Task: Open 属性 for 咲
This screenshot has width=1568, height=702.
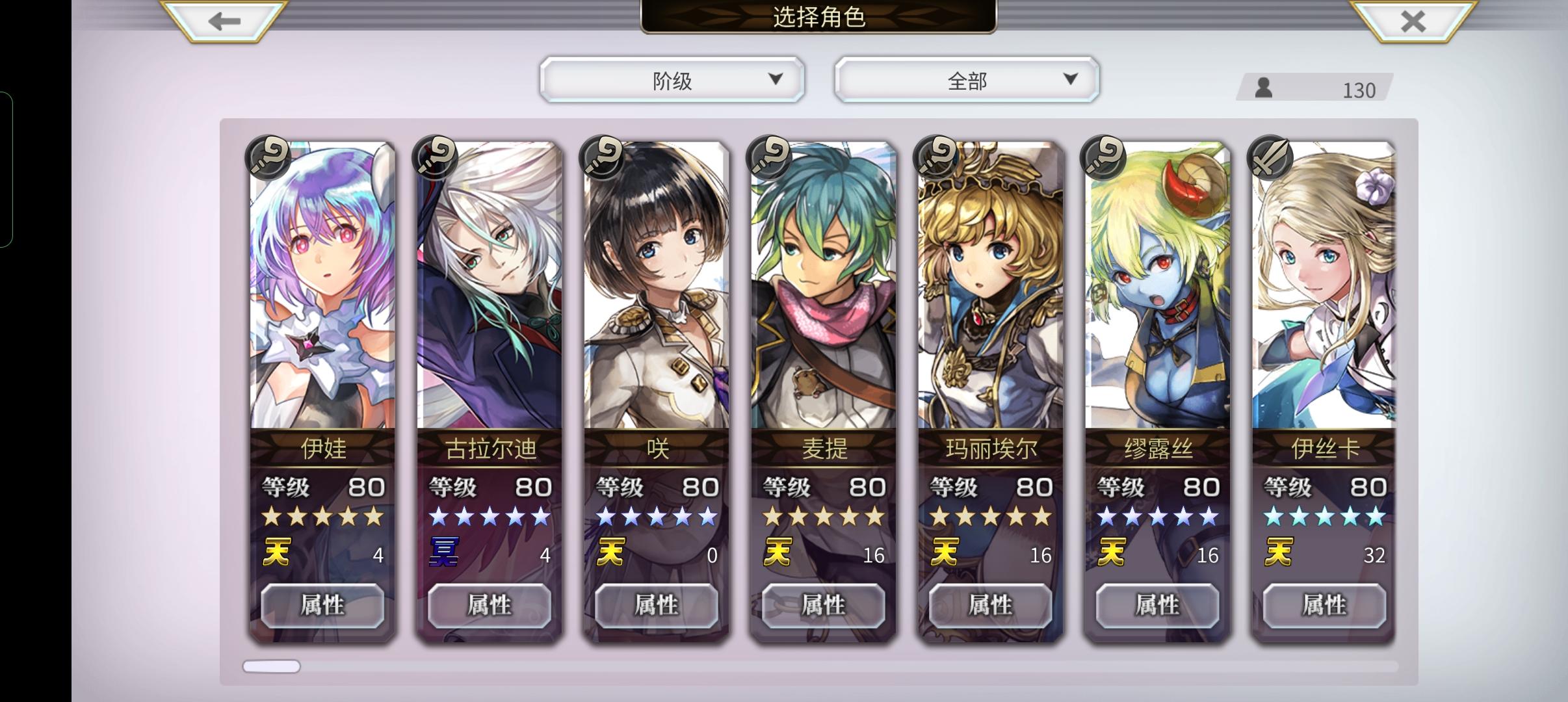Action: (x=657, y=605)
